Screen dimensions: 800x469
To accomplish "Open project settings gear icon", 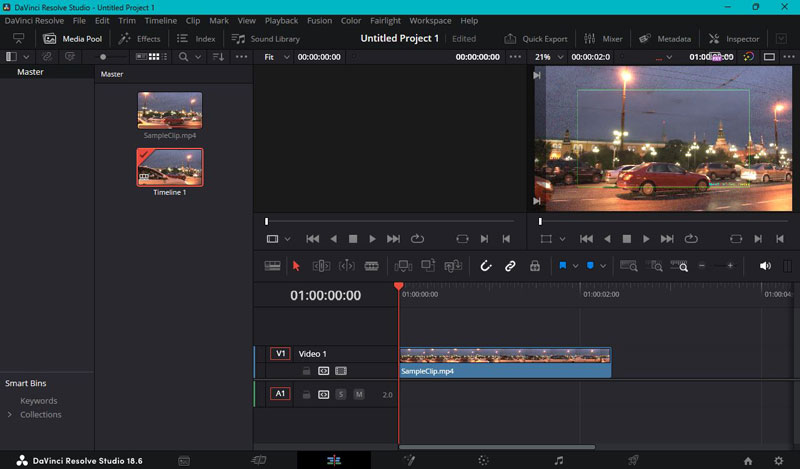I will [778, 460].
